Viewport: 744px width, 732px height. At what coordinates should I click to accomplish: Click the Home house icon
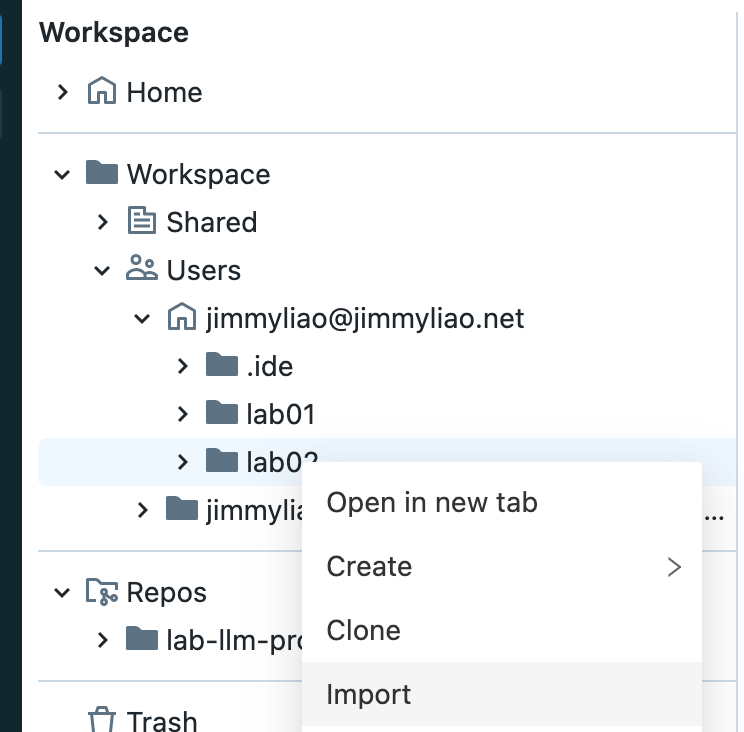(x=102, y=92)
